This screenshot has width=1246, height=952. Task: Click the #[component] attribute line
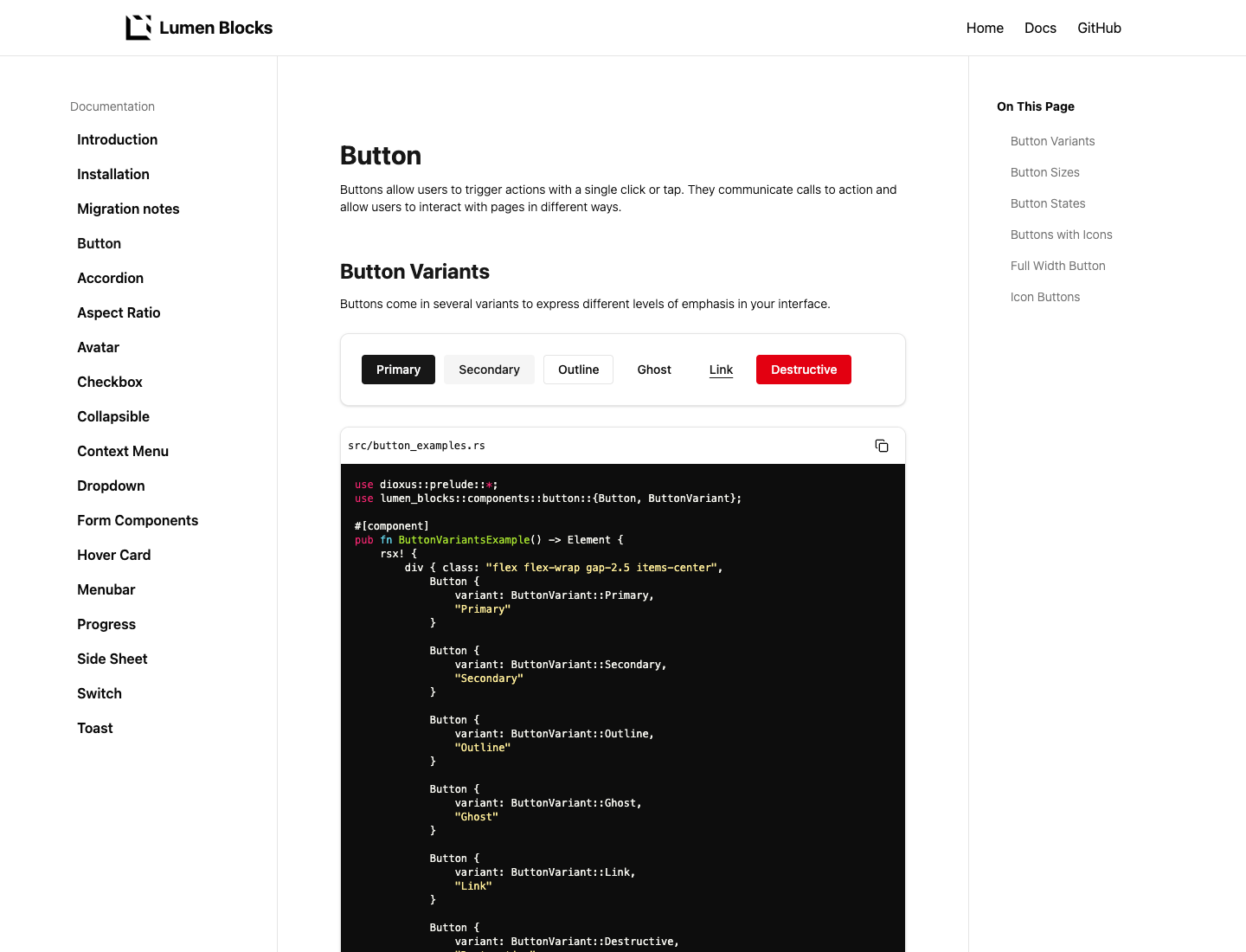pos(391,526)
